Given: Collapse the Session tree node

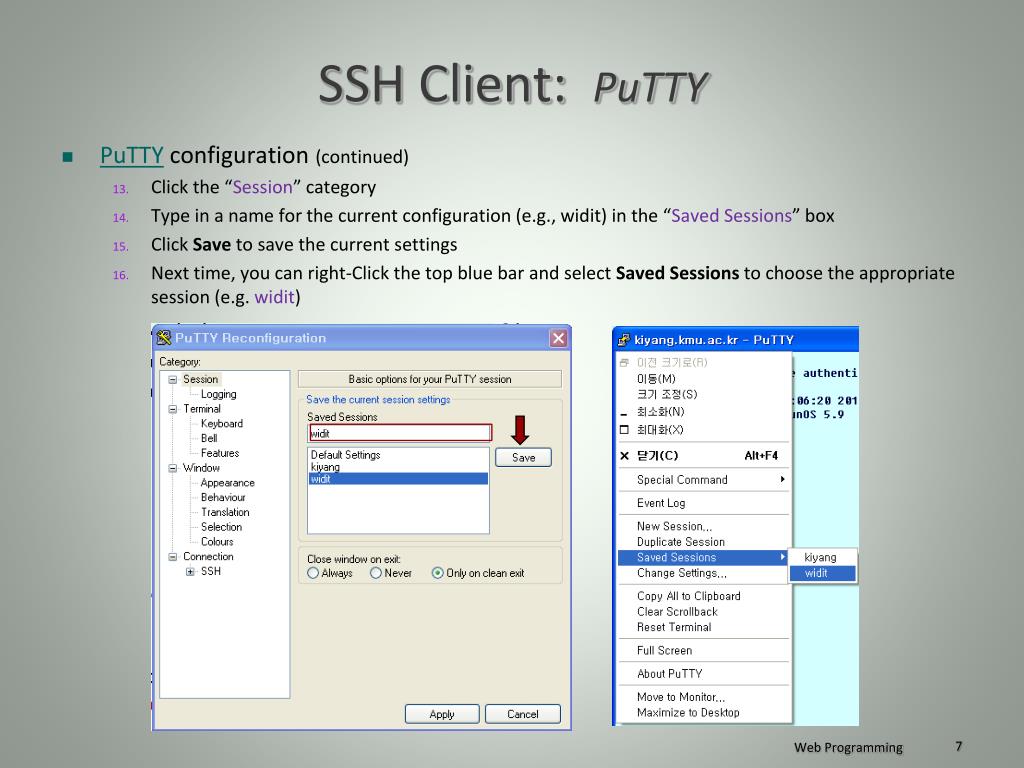Looking at the screenshot, I should pyautogui.click(x=172, y=379).
